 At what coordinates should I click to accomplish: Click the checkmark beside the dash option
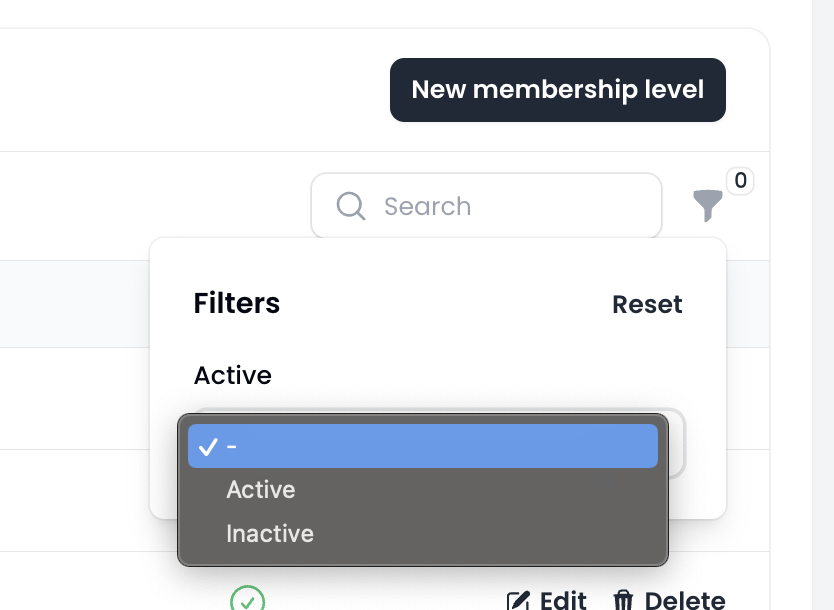point(208,447)
